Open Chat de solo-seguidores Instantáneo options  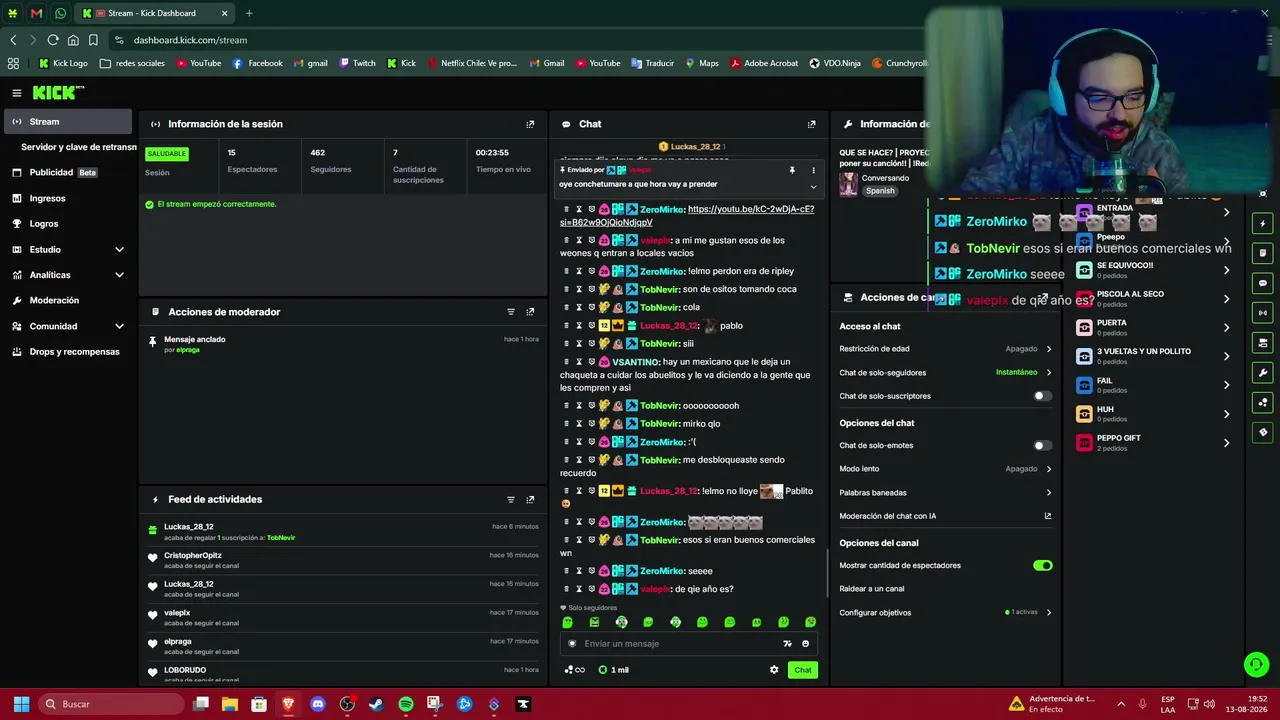(945, 373)
